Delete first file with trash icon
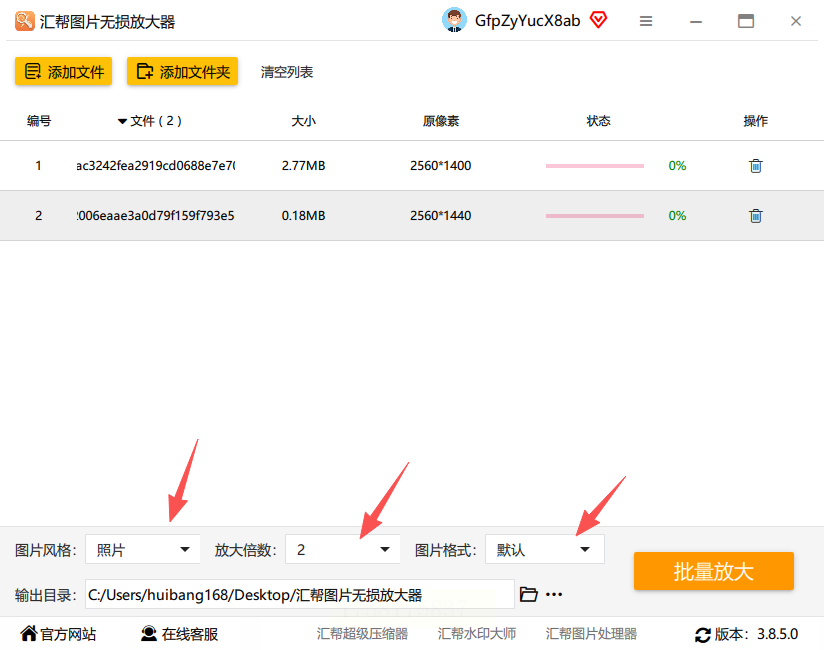 click(x=755, y=166)
